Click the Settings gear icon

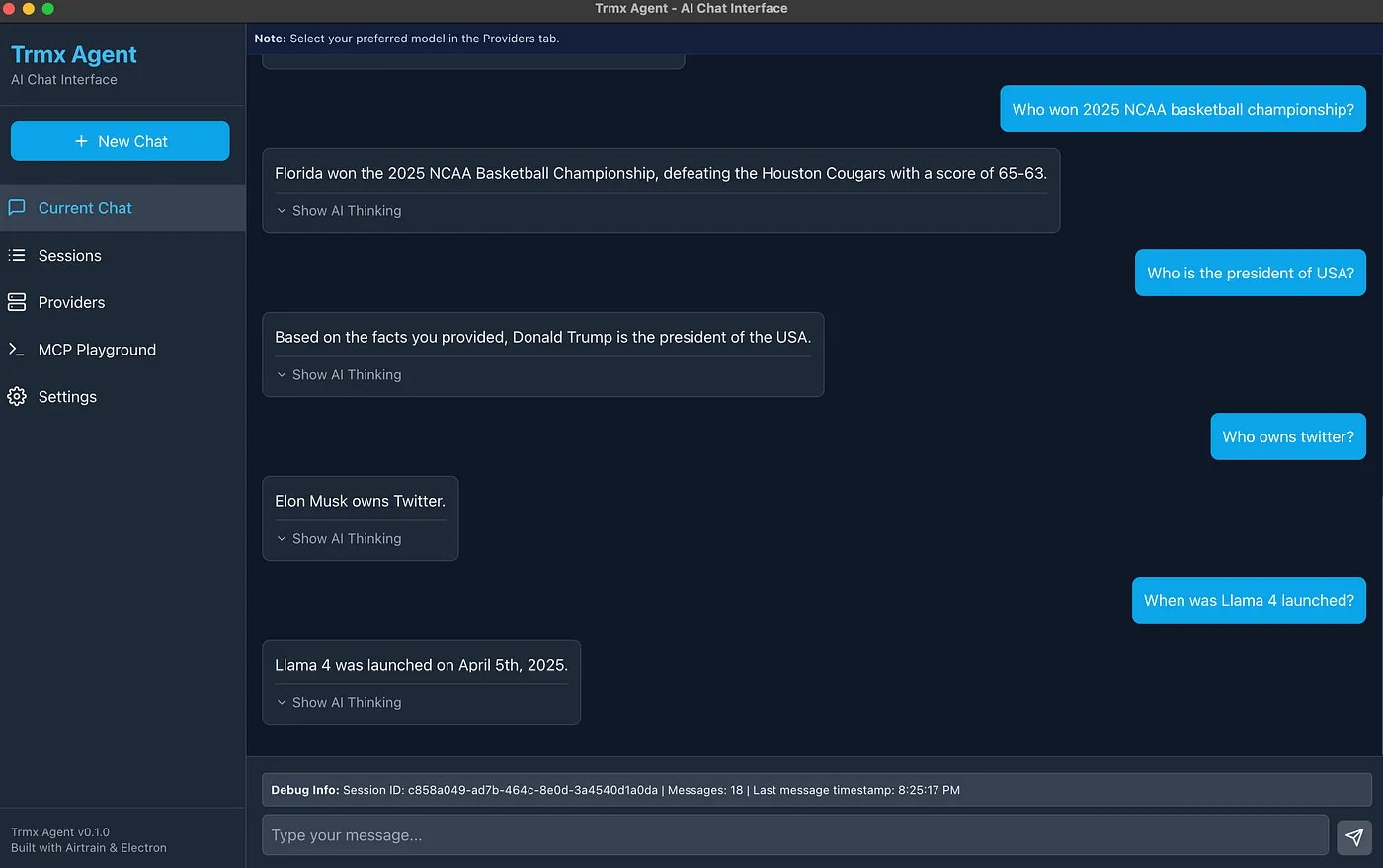[x=17, y=397]
